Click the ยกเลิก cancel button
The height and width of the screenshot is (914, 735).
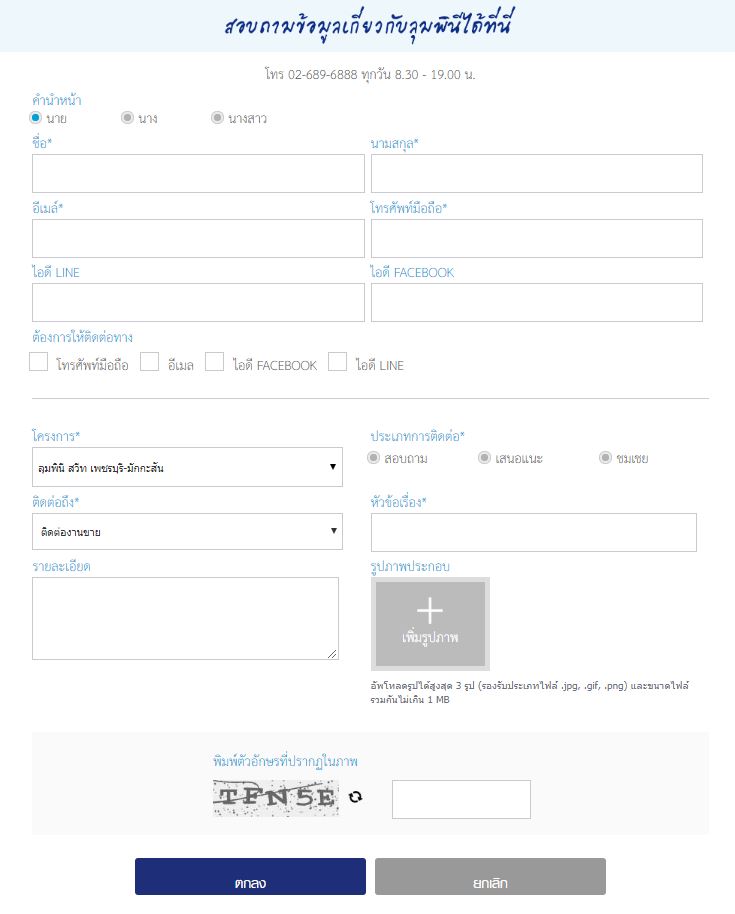490,877
